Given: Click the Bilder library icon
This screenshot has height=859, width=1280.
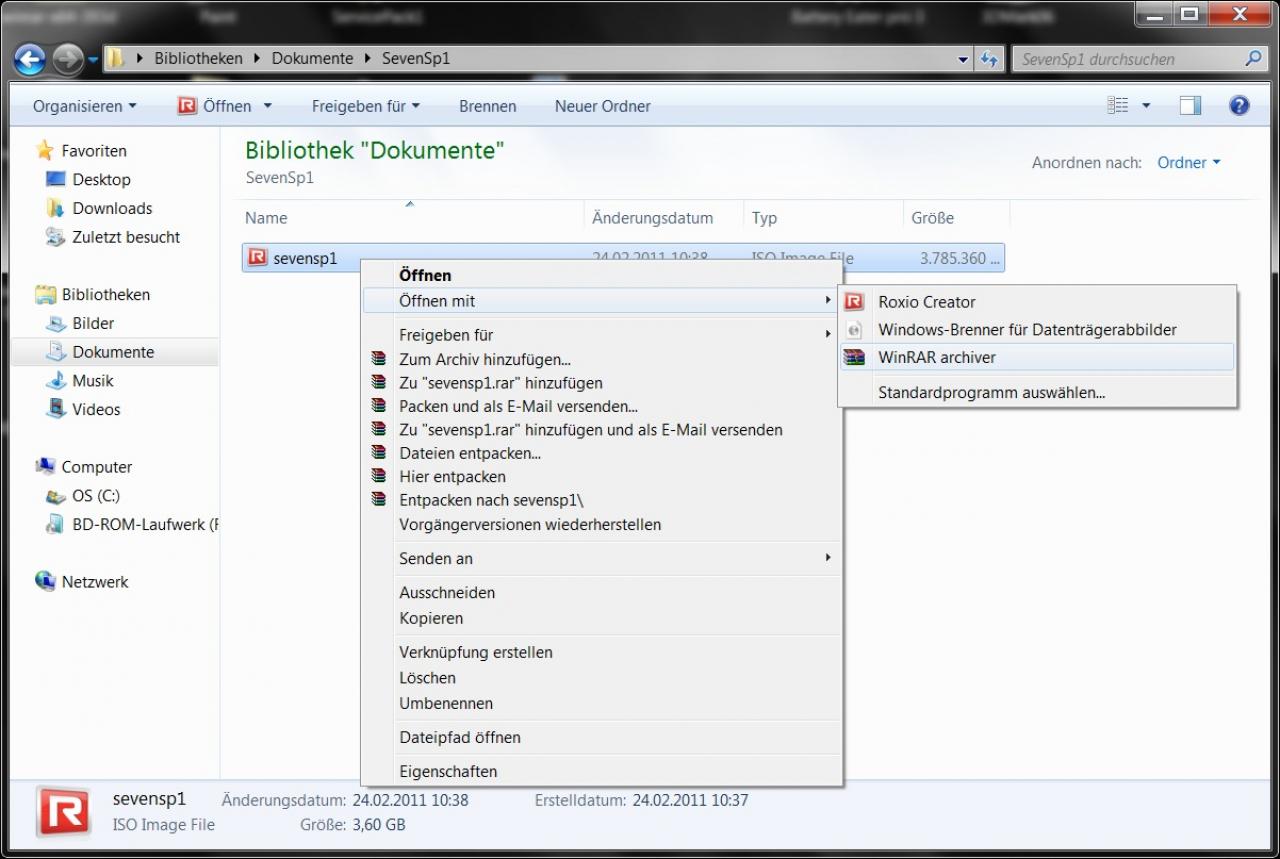Looking at the screenshot, I should 56,324.
